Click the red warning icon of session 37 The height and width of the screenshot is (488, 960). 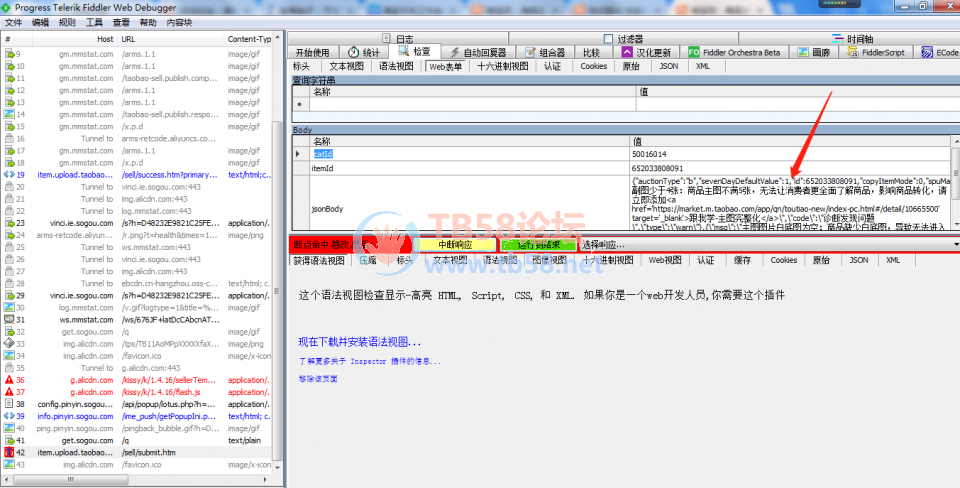click(9, 392)
